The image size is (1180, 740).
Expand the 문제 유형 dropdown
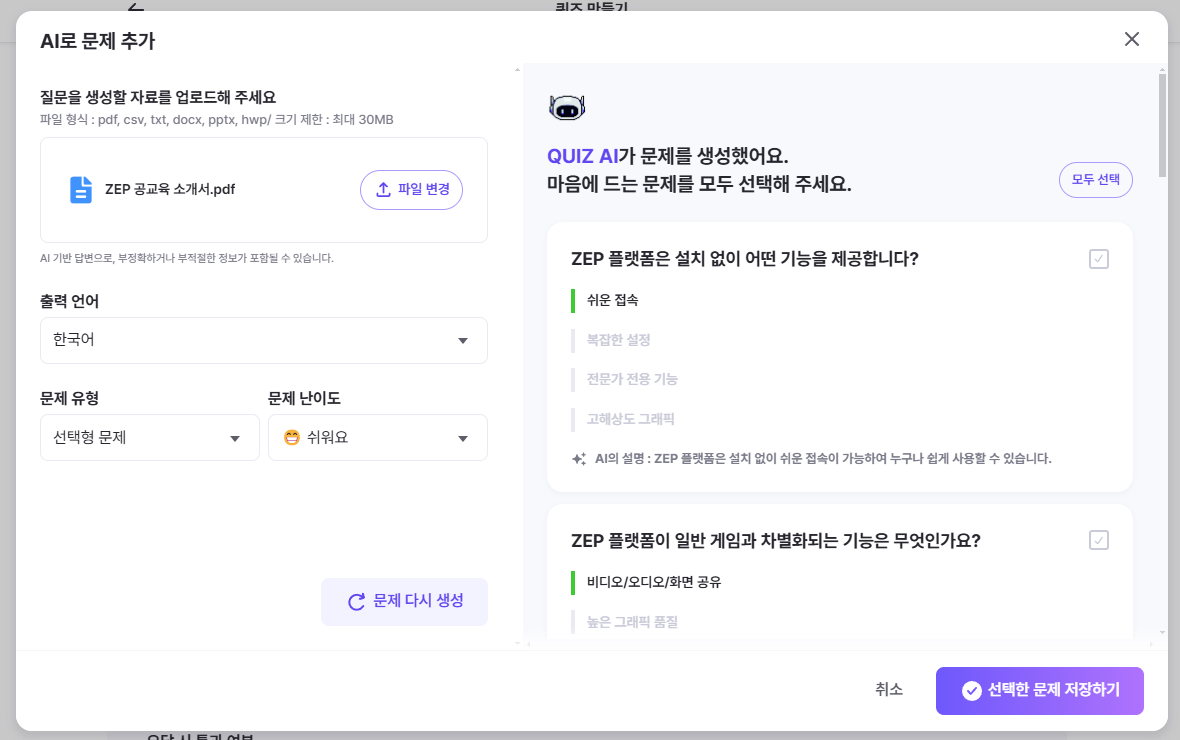tap(150, 438)
